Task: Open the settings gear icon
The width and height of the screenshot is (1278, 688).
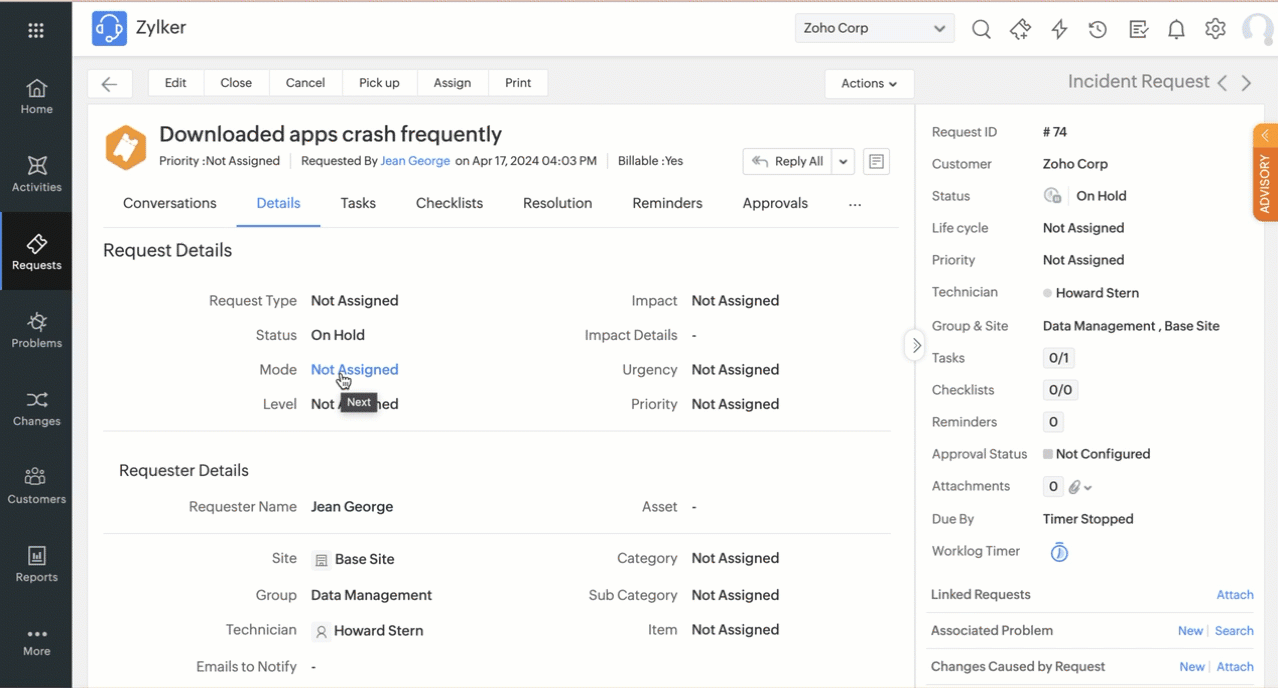Action: (x=1215, y=29)
